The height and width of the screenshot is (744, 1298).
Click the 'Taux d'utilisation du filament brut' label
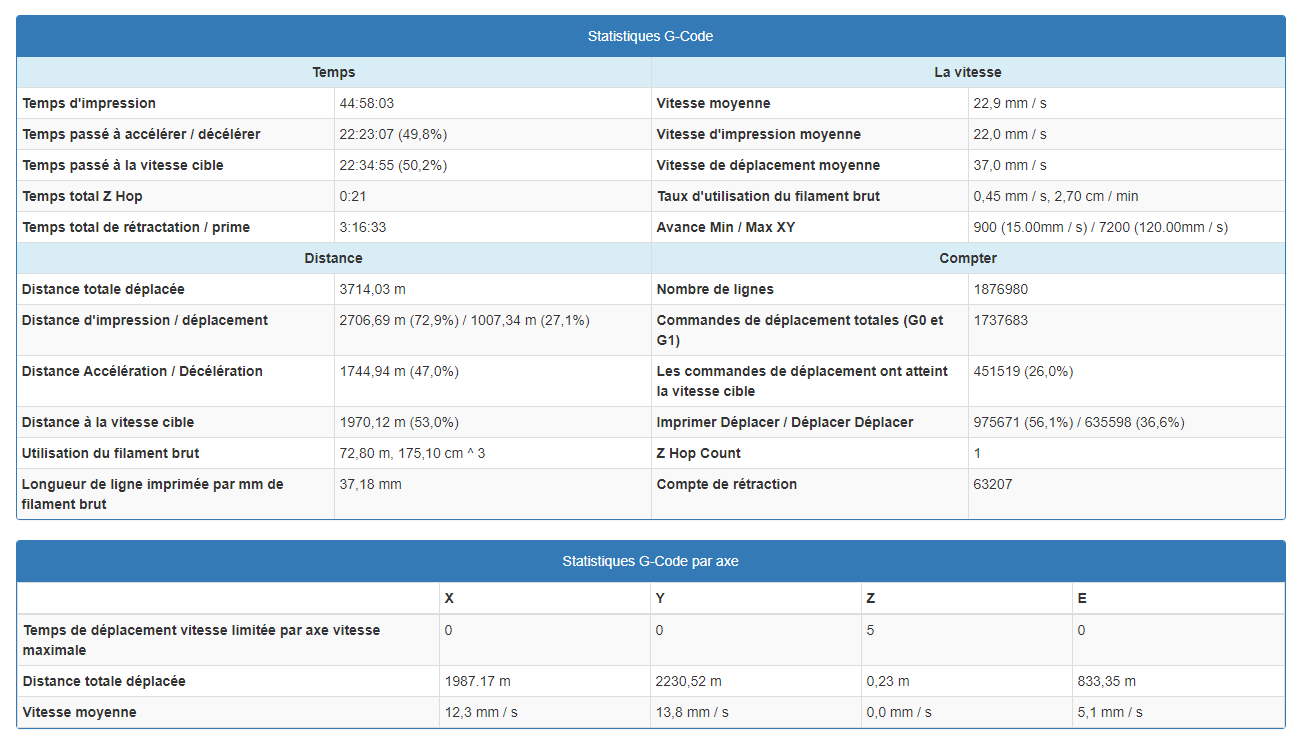click(768, 196)
